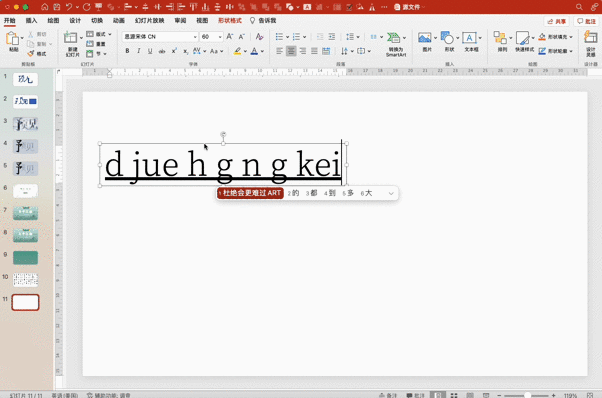Open the 插入 ribbon tab
The image size is (602, 398).
pos(31,21)
